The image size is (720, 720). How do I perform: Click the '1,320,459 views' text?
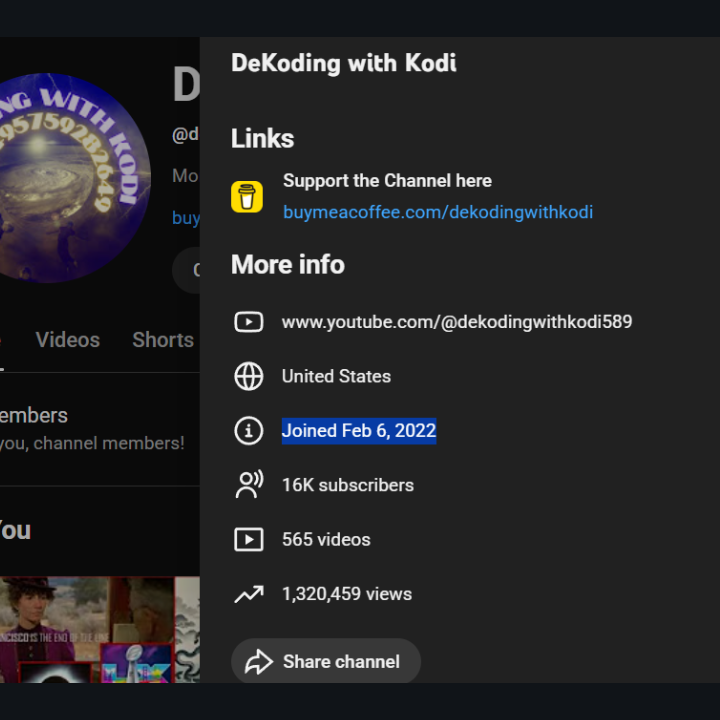pos(347,594)
